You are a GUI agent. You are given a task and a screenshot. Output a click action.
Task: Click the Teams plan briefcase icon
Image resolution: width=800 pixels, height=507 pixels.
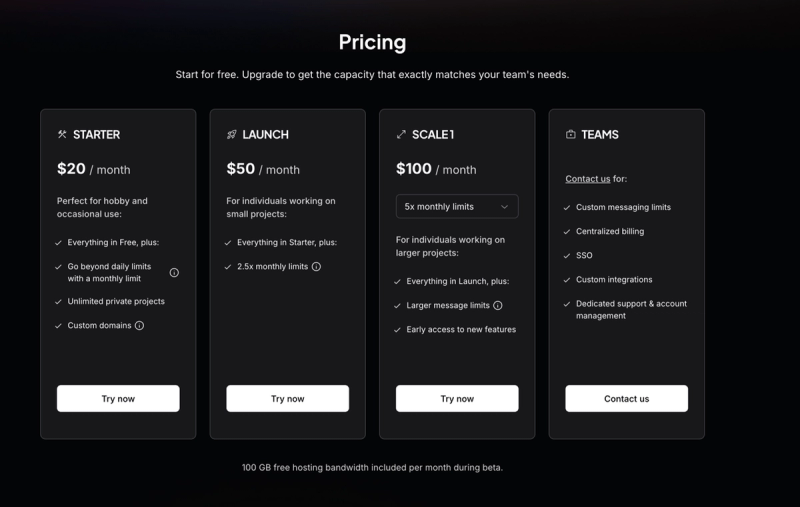pos(570,134)
